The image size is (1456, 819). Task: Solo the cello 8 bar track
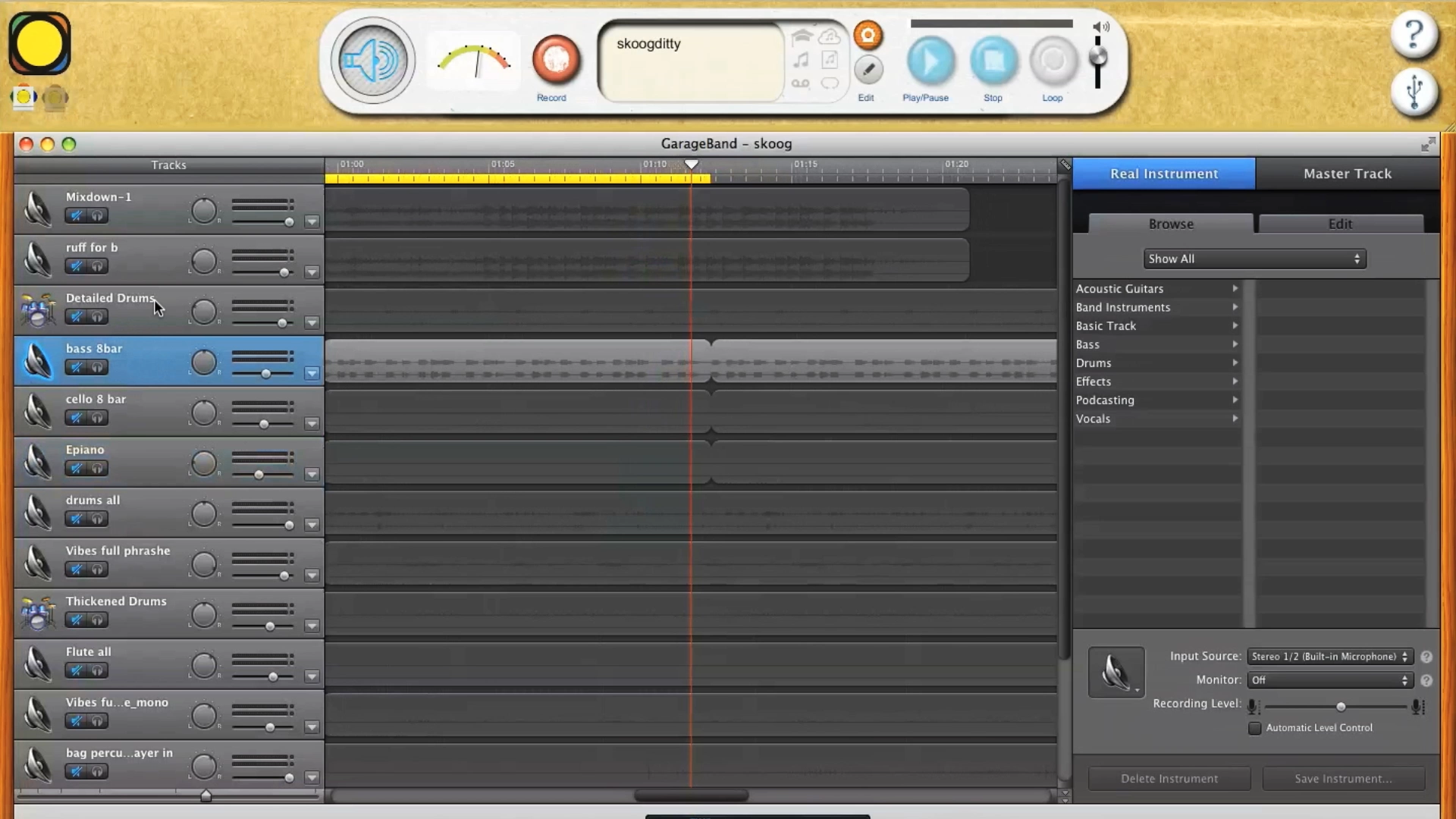97,418
